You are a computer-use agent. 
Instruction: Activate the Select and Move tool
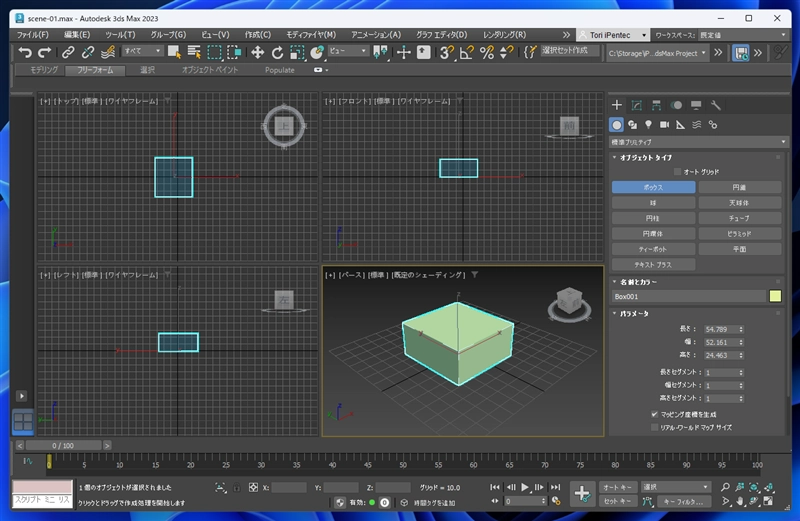pos(258,52)
